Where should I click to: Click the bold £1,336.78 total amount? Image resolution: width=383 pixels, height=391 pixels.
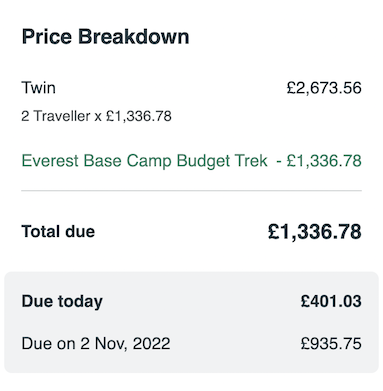[315, 232]
